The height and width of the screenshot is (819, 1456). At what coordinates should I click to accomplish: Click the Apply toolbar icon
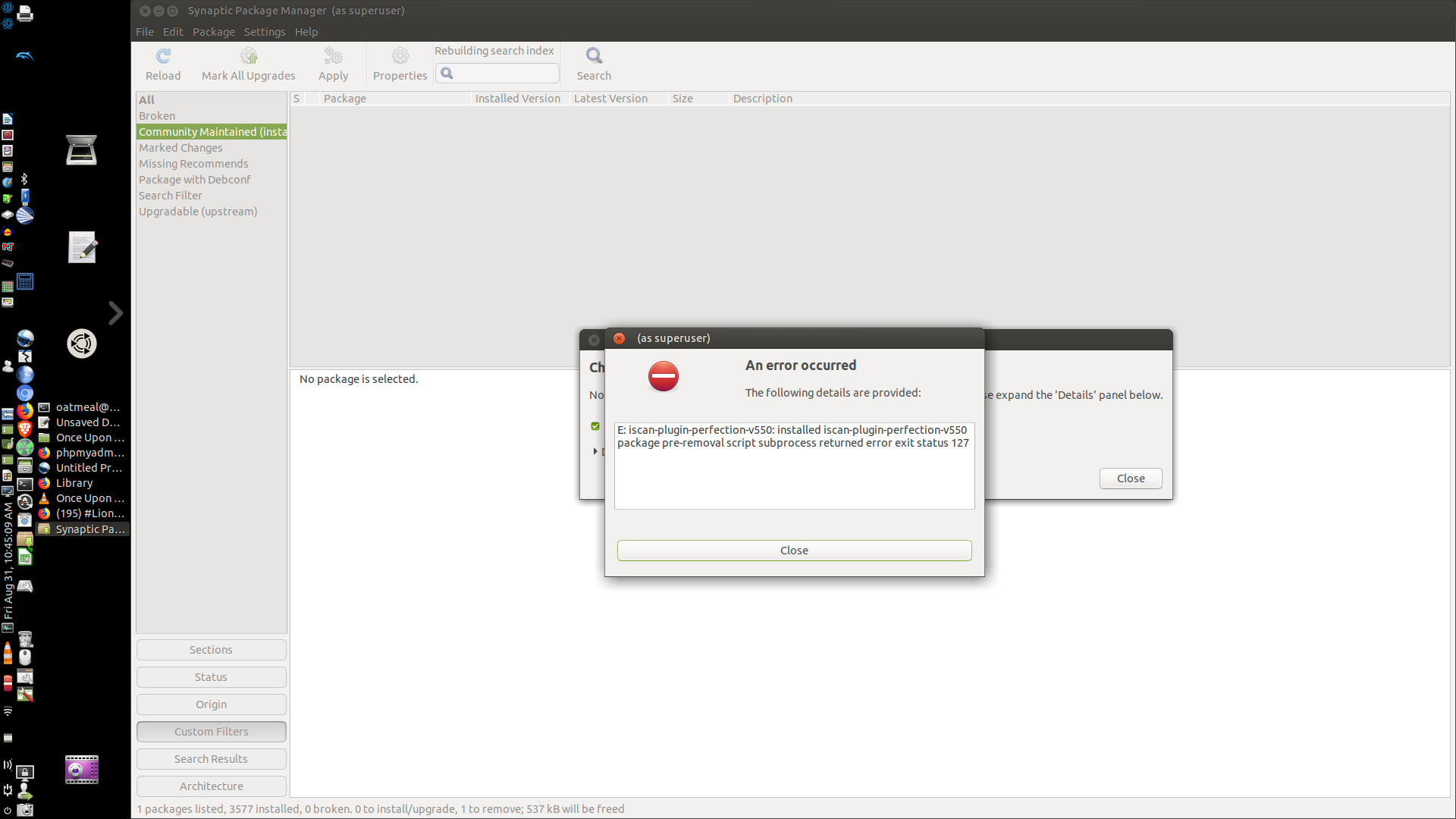pos(333,56)
